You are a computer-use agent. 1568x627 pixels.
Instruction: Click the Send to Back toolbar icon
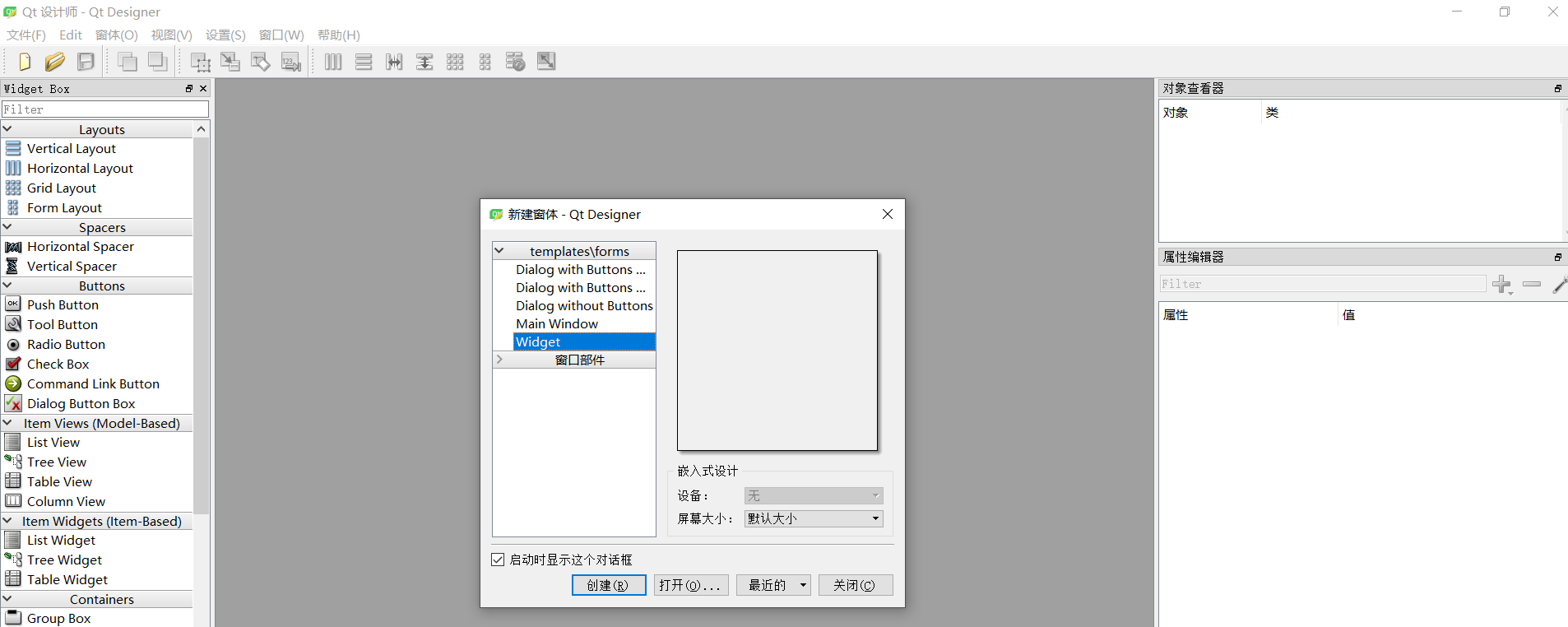tap(158, 62)
